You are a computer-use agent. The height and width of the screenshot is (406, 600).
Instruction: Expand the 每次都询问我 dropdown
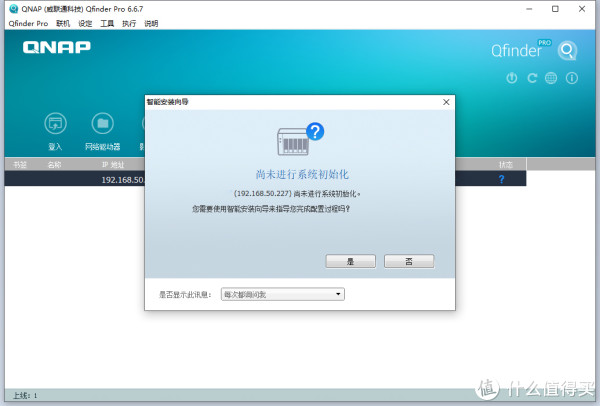(281, 294)
